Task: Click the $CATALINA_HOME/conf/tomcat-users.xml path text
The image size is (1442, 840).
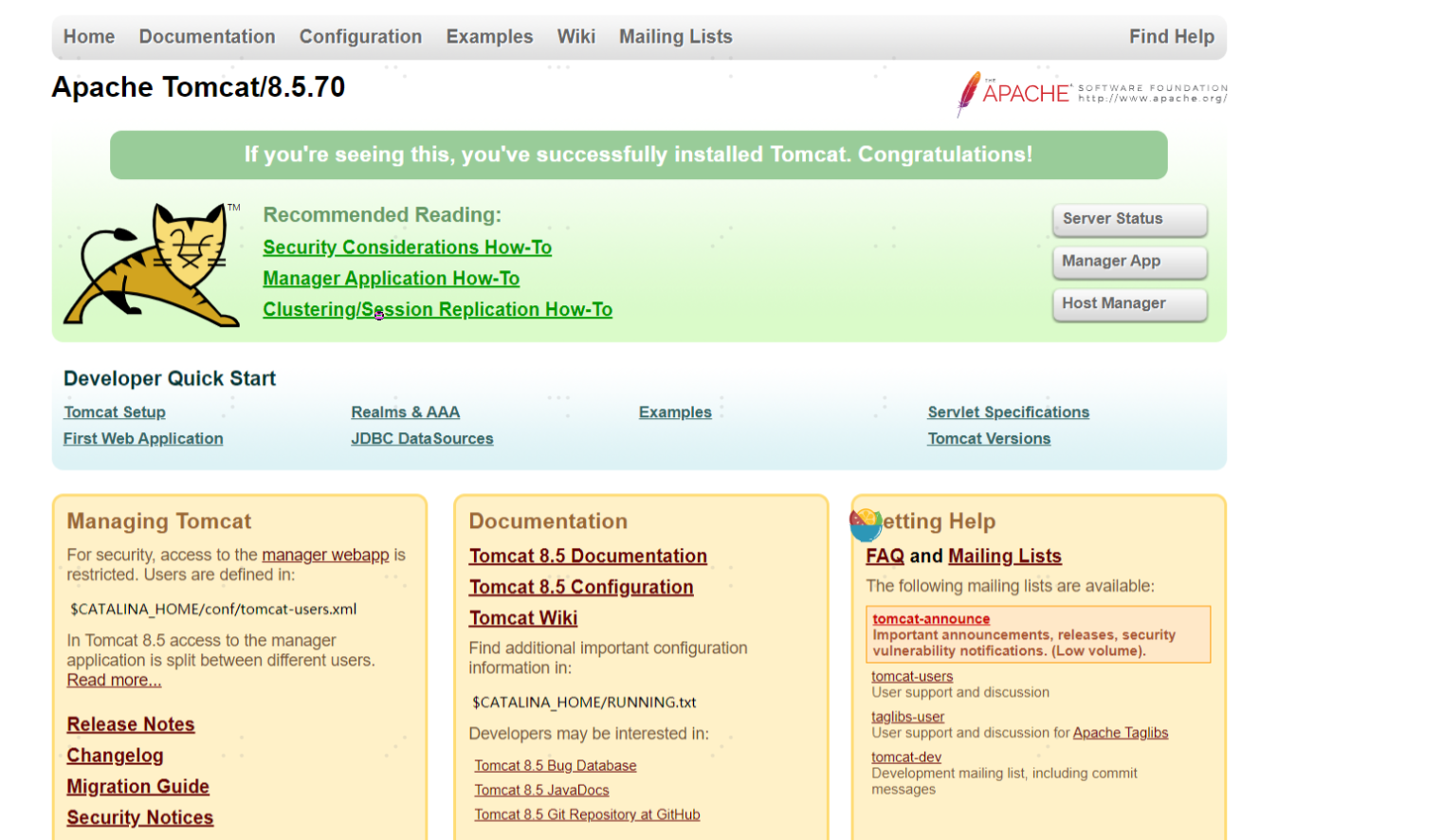Action: click(213, 610)
